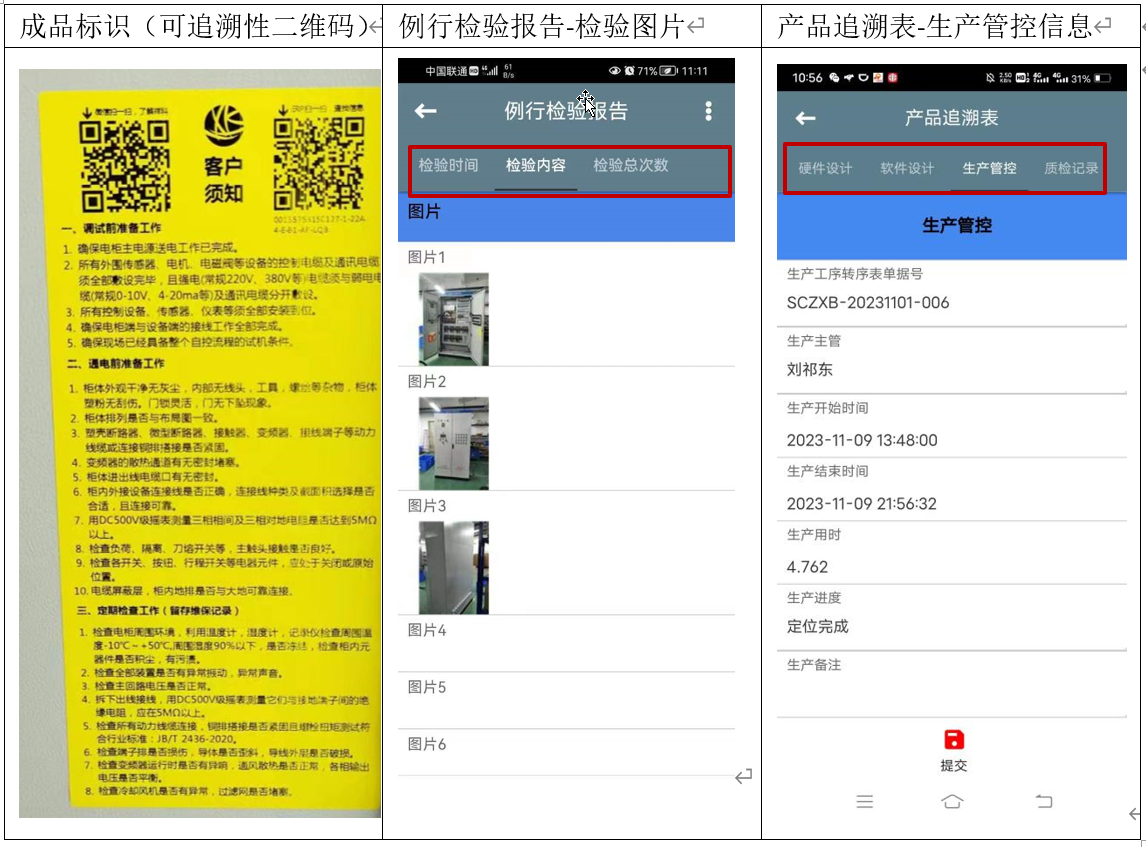
Task: Tap back arrow in 产品追溯表 header
Action: (x=805, y=118)
